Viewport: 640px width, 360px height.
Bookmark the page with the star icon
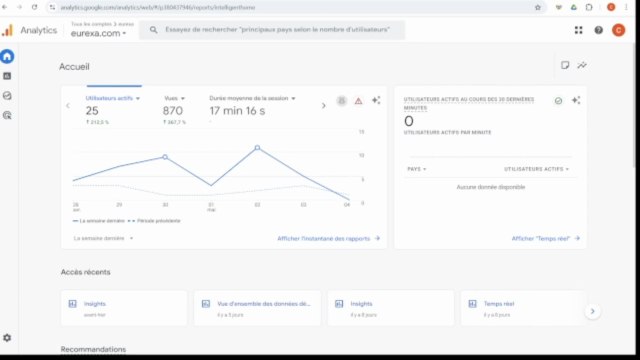coord(538,7)
